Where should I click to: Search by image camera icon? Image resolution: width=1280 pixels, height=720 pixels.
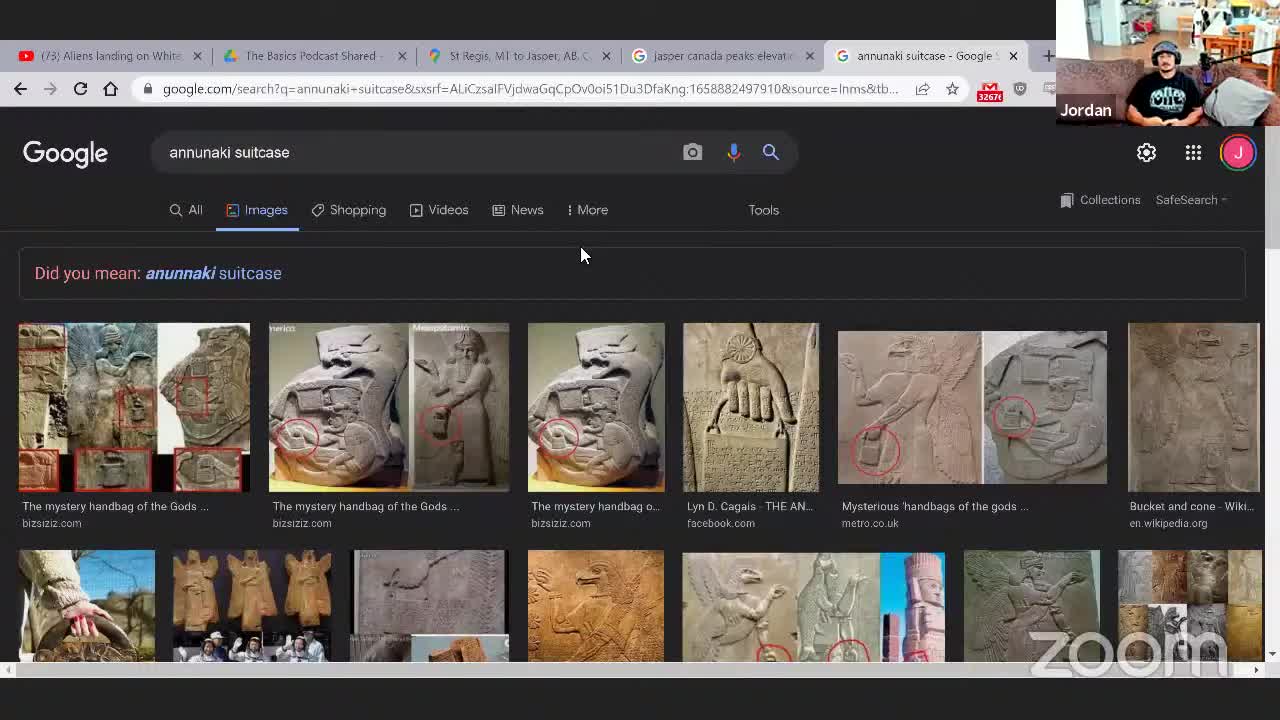692,152
